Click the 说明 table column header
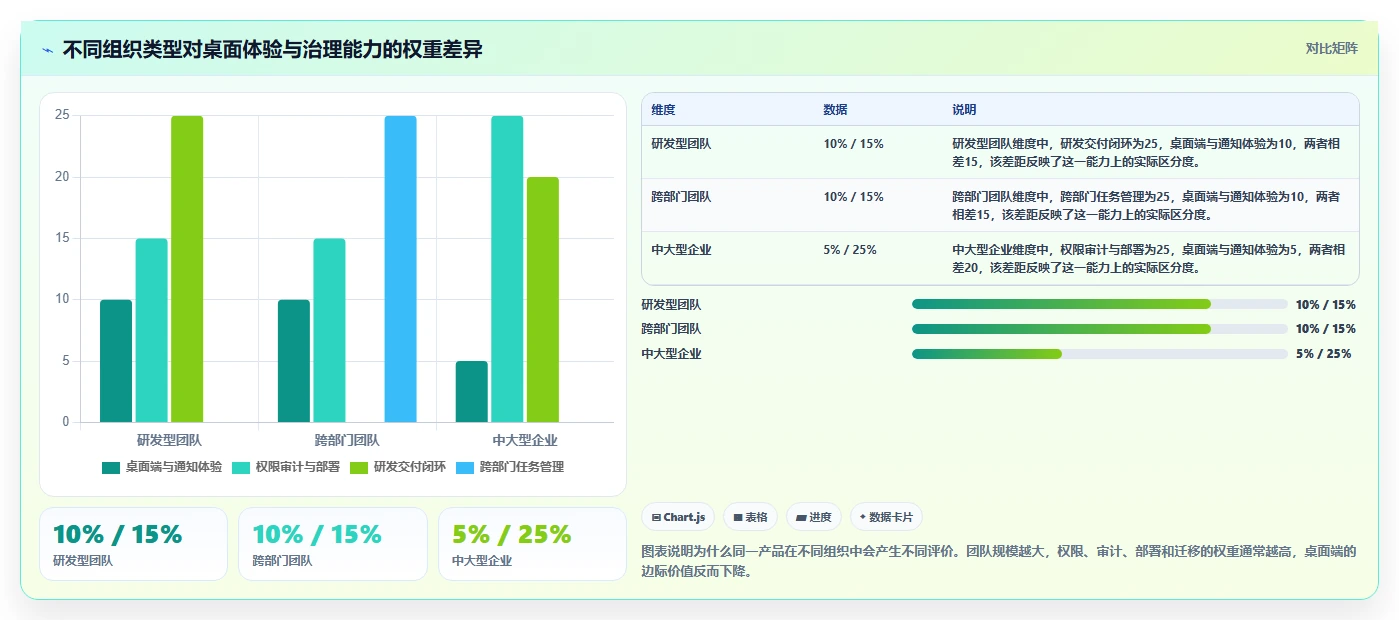 (x=965, y=110)
